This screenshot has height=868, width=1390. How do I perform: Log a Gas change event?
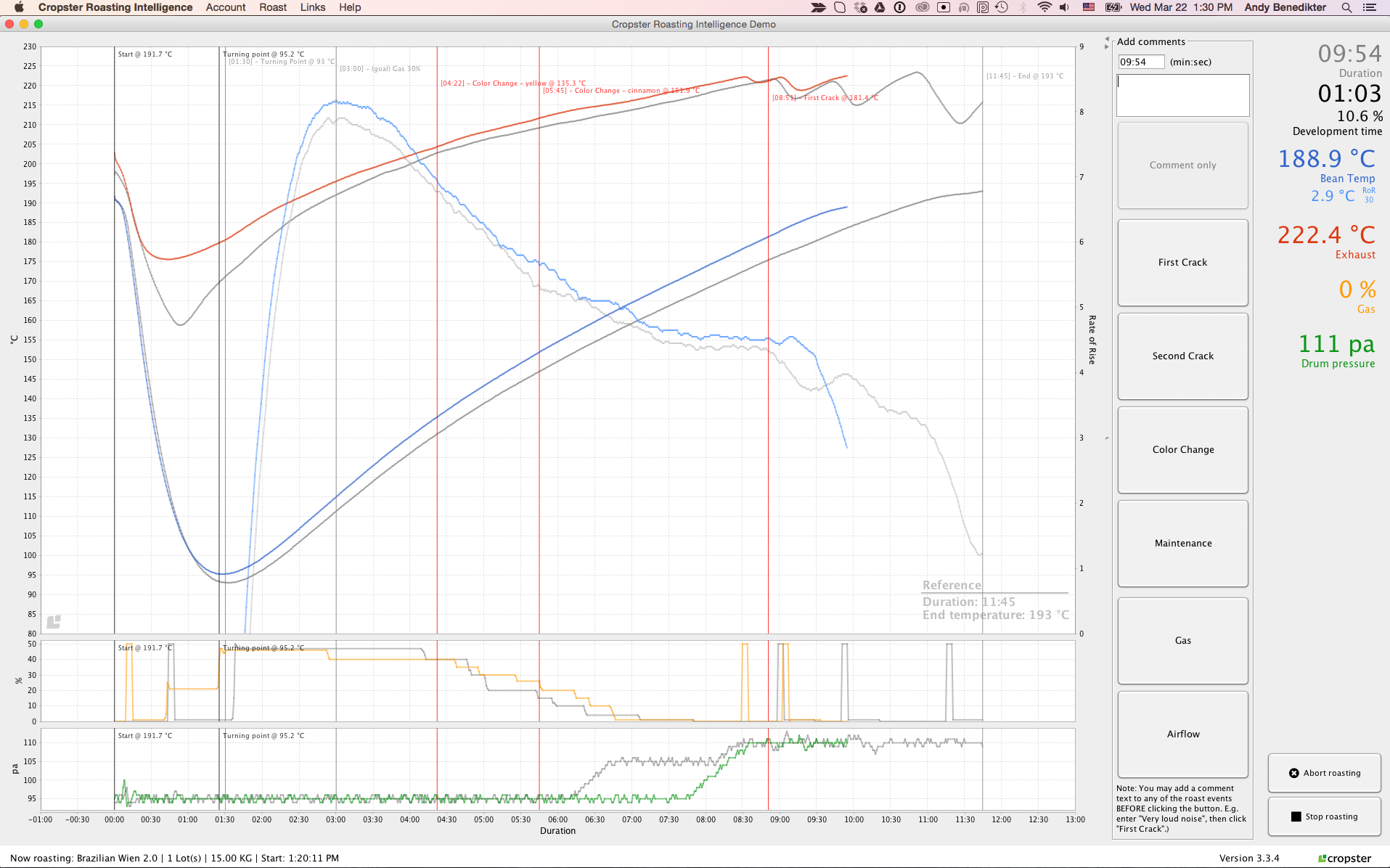tap(1183, 641)
